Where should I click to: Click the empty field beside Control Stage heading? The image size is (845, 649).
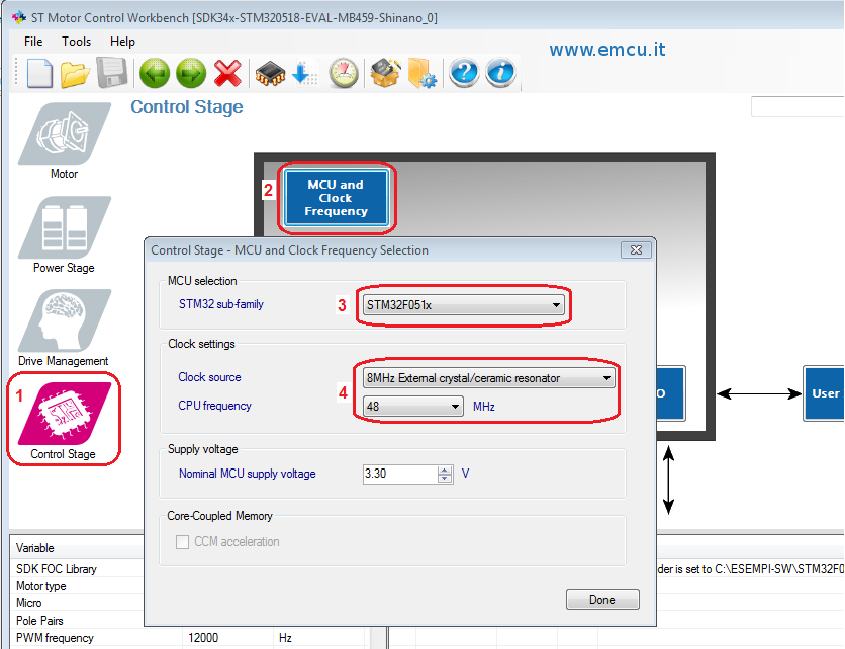(798, 107)
